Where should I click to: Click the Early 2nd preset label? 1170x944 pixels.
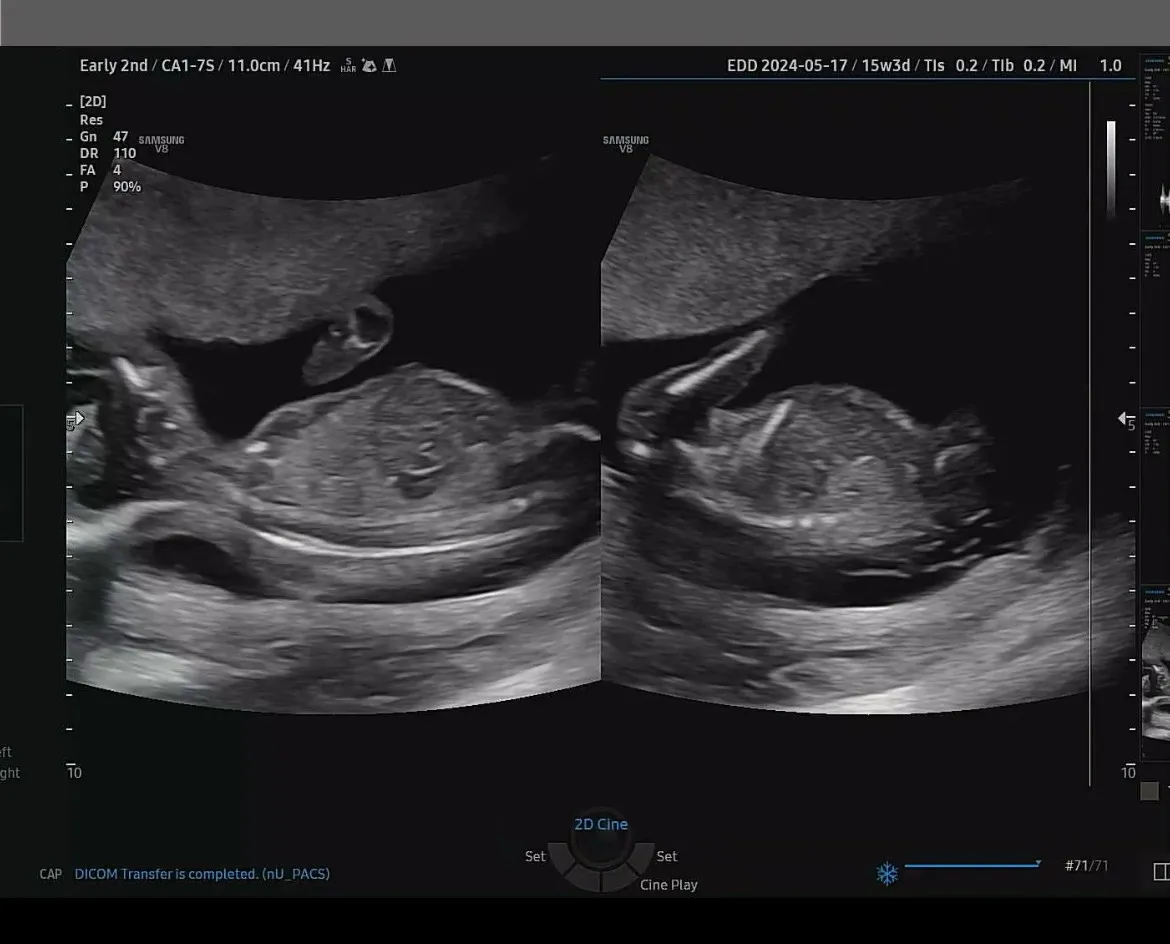113,66
